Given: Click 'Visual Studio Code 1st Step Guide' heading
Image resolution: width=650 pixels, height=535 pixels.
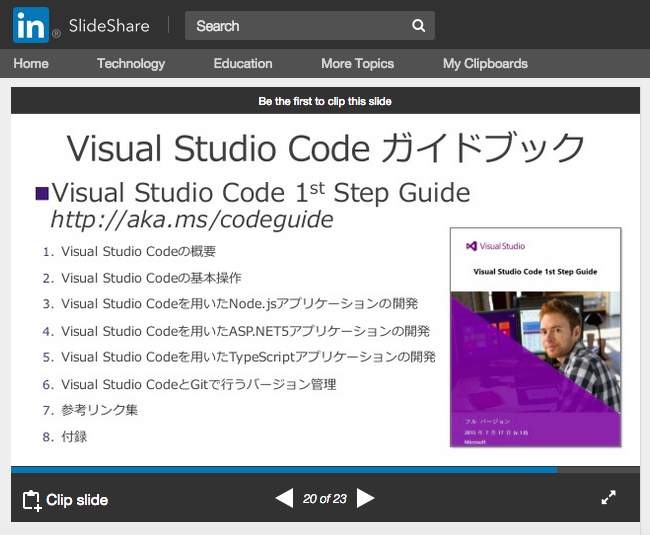Looking at the screenshot, I should pyautogui.click(x=261, y=193).
